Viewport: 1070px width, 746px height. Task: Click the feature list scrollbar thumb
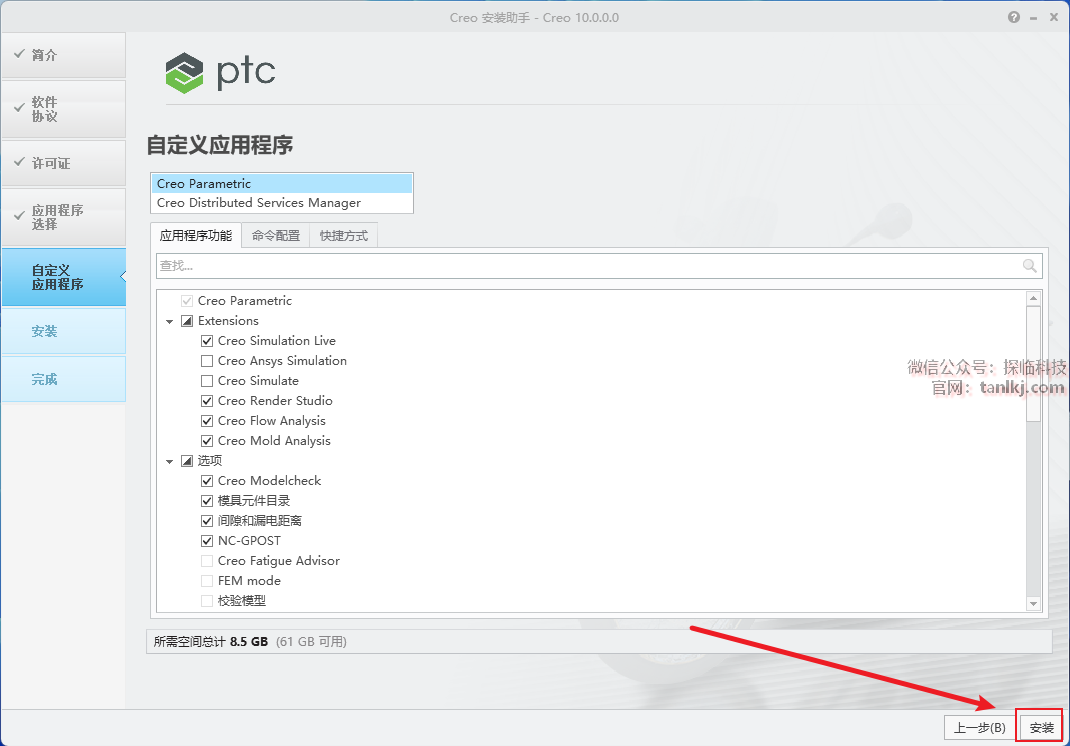pos(1033,364)
